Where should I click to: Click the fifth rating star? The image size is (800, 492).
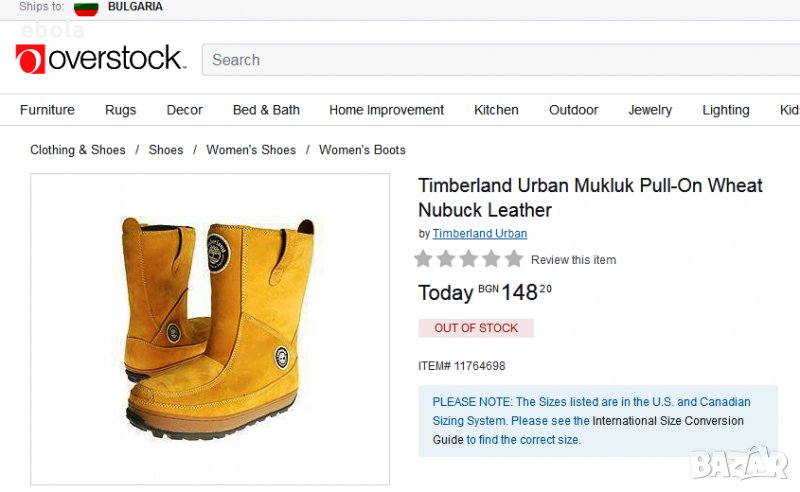tap(514, 259)
